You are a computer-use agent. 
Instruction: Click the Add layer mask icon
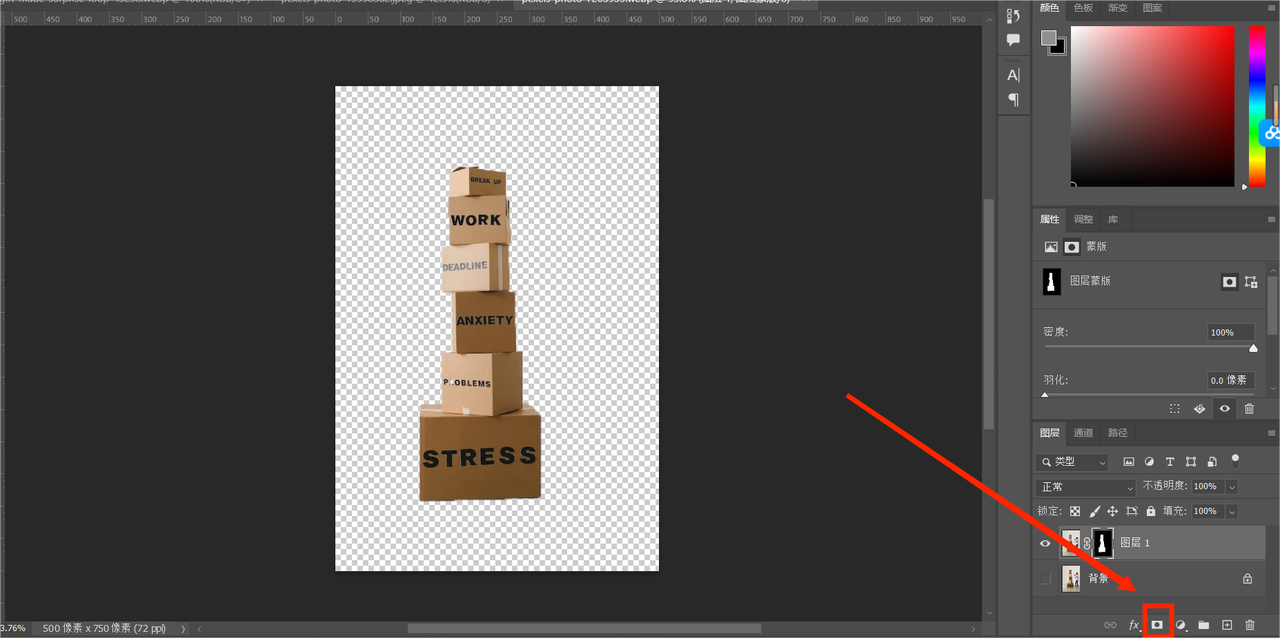point(1157,625)
